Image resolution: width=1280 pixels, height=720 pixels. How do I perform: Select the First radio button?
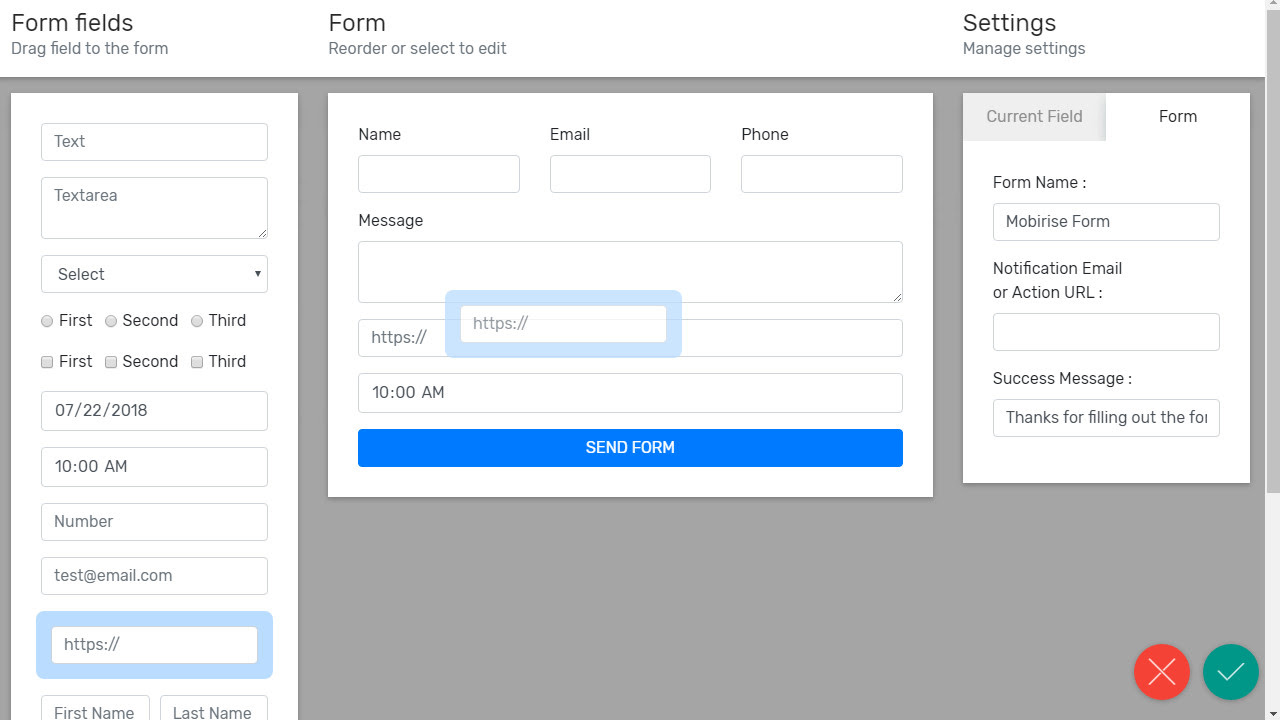tap(47, 321)
